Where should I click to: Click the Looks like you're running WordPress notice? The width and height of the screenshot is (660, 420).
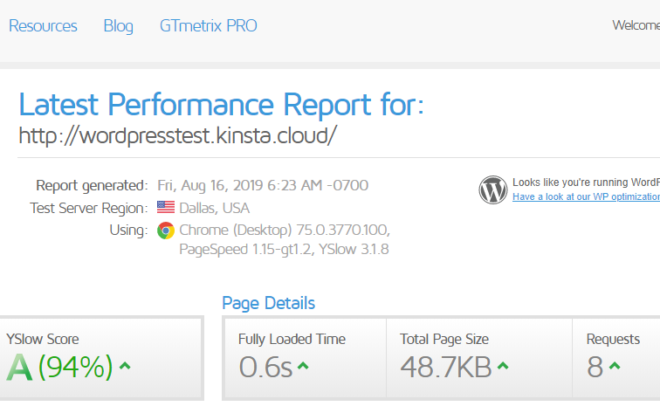(x=586, y=183)
